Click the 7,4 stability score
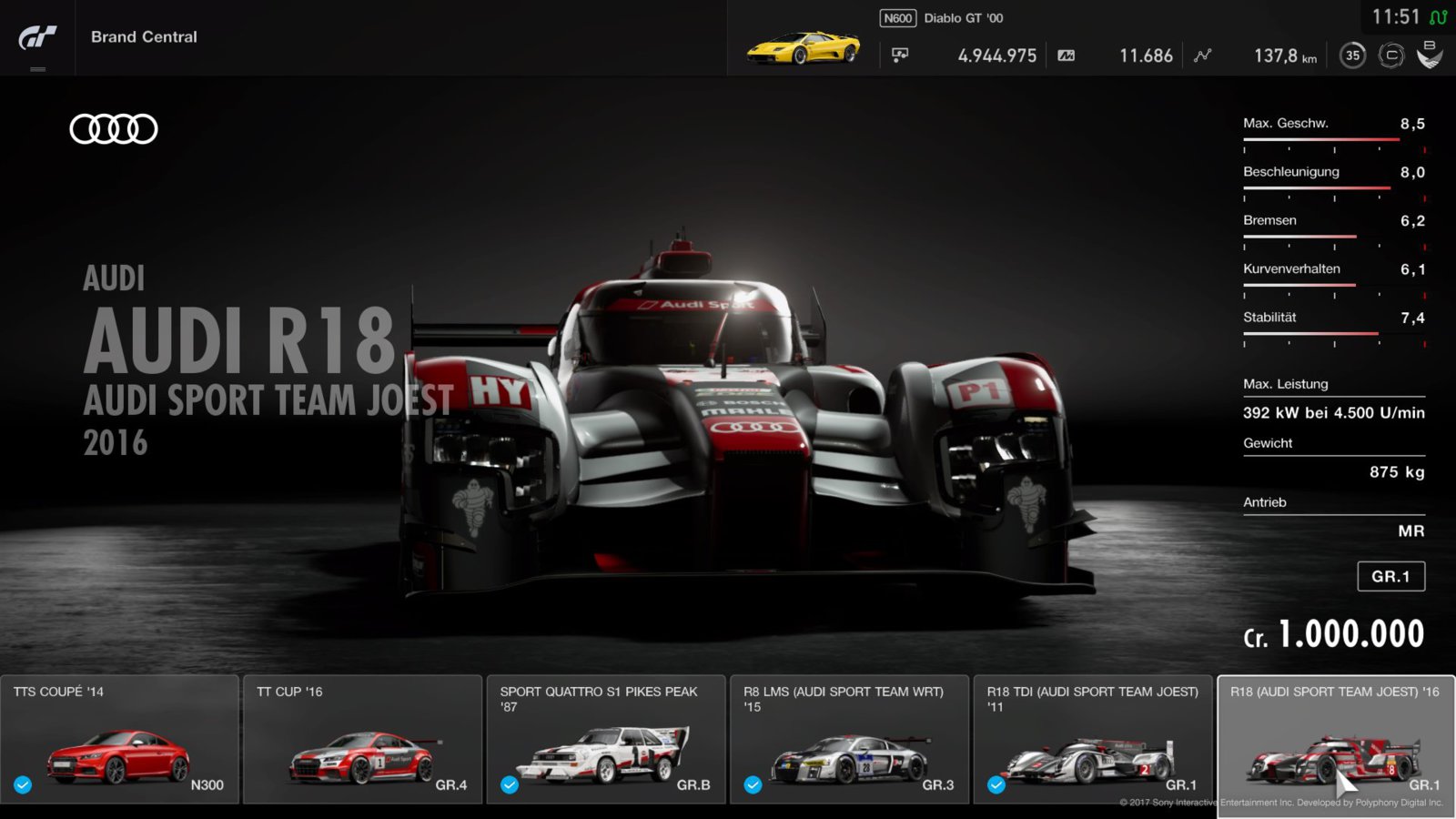 coord(1412,318)
